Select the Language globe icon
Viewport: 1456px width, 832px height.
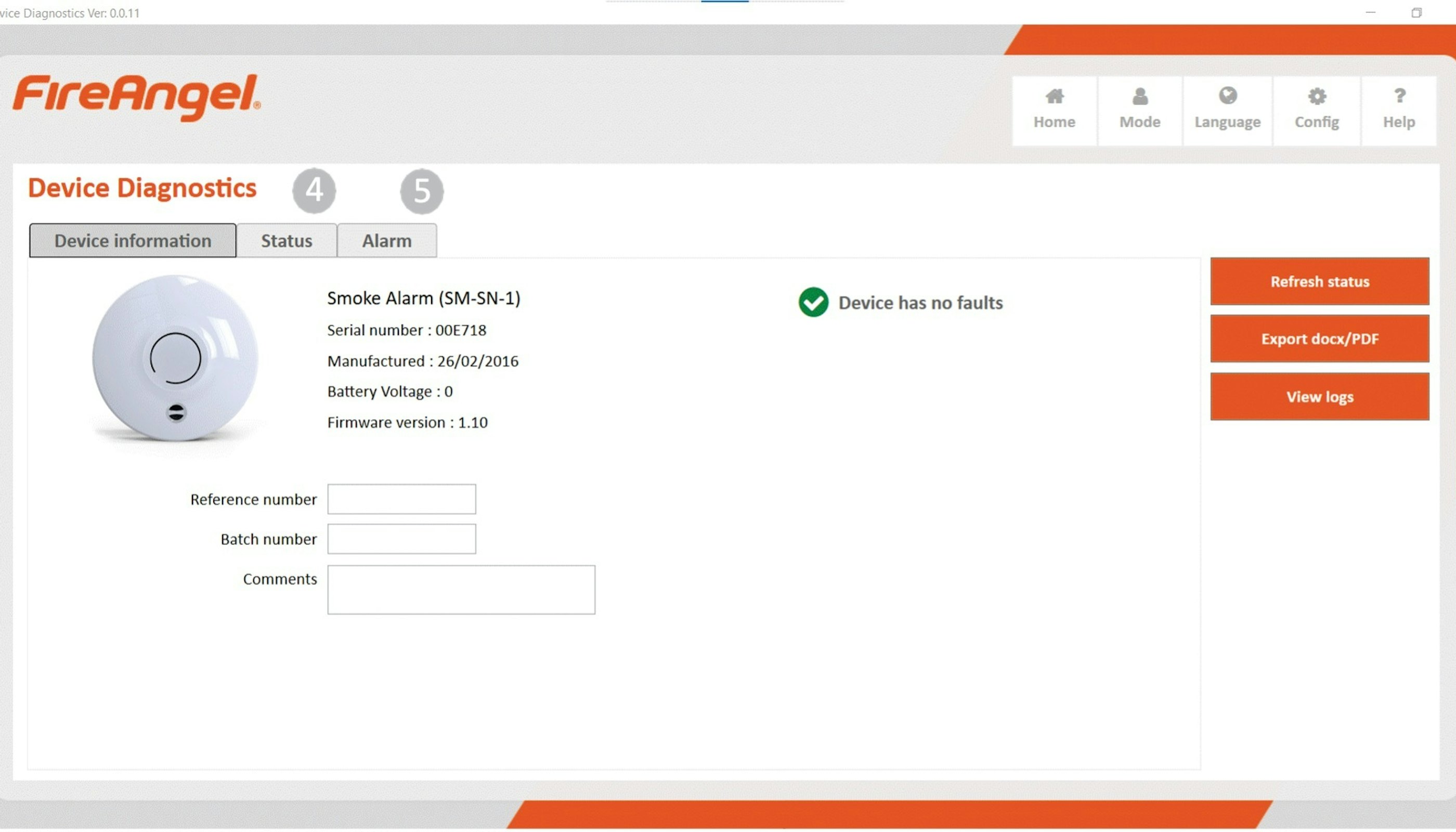click(1227, 96)
